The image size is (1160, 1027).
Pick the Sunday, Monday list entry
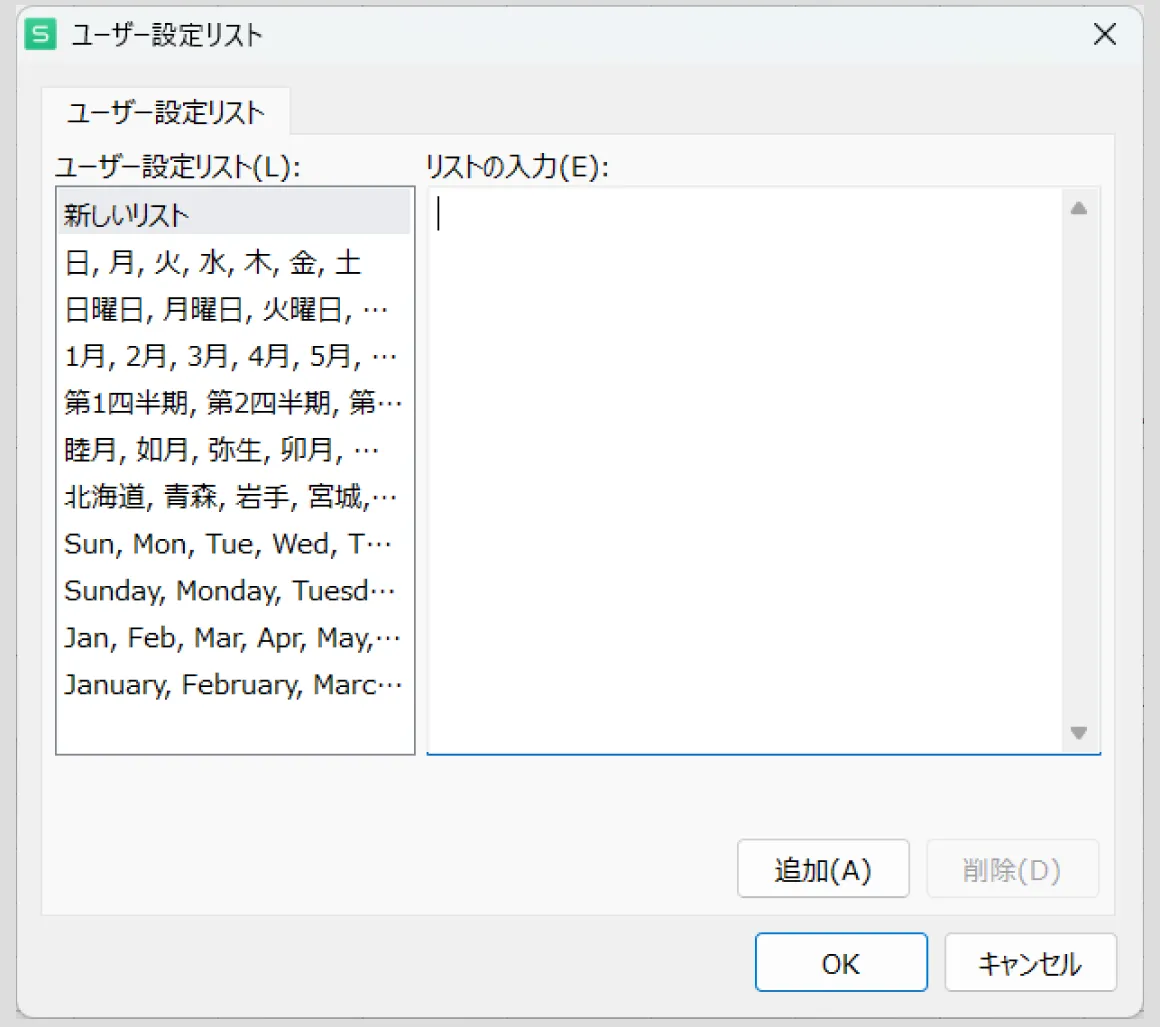point(234,590)
